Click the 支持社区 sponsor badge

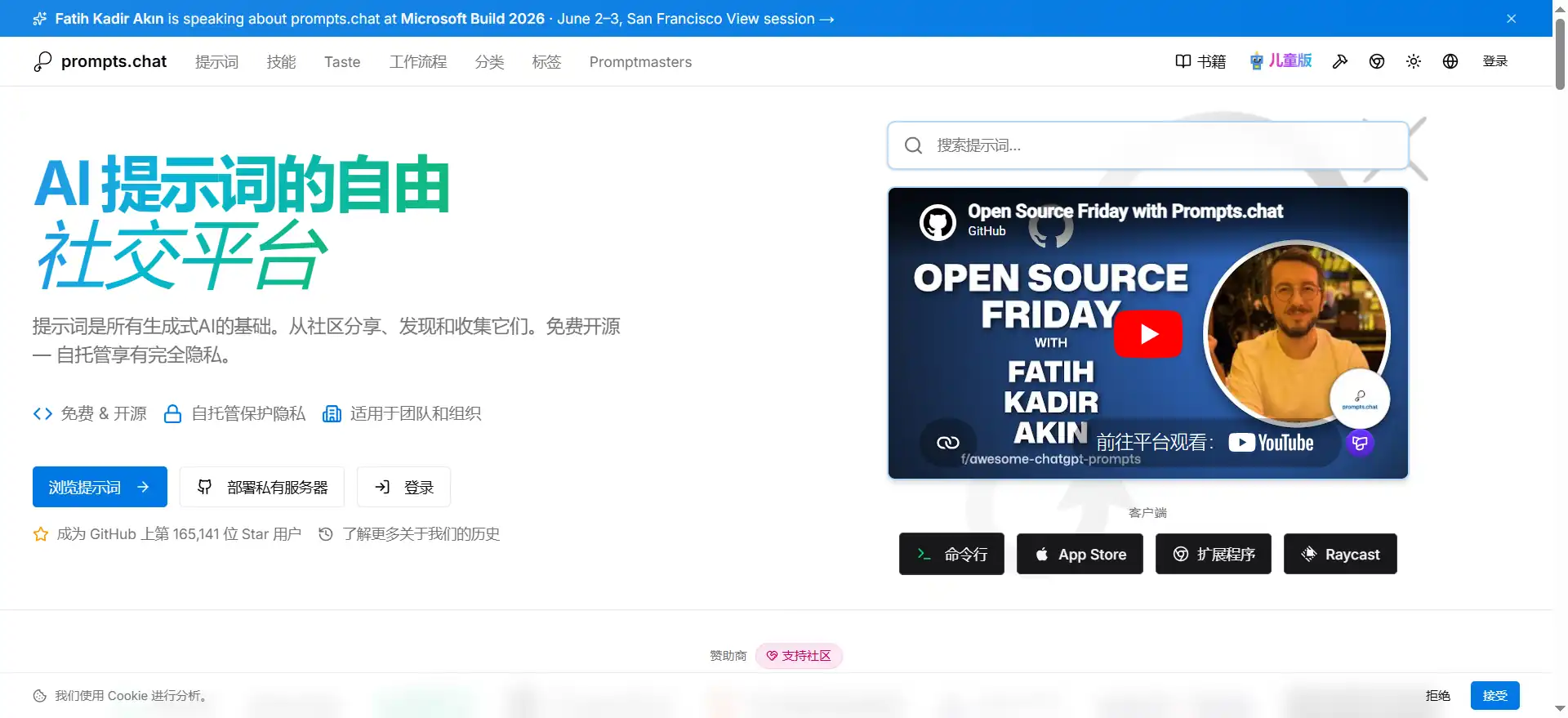[x=799, y=656]
